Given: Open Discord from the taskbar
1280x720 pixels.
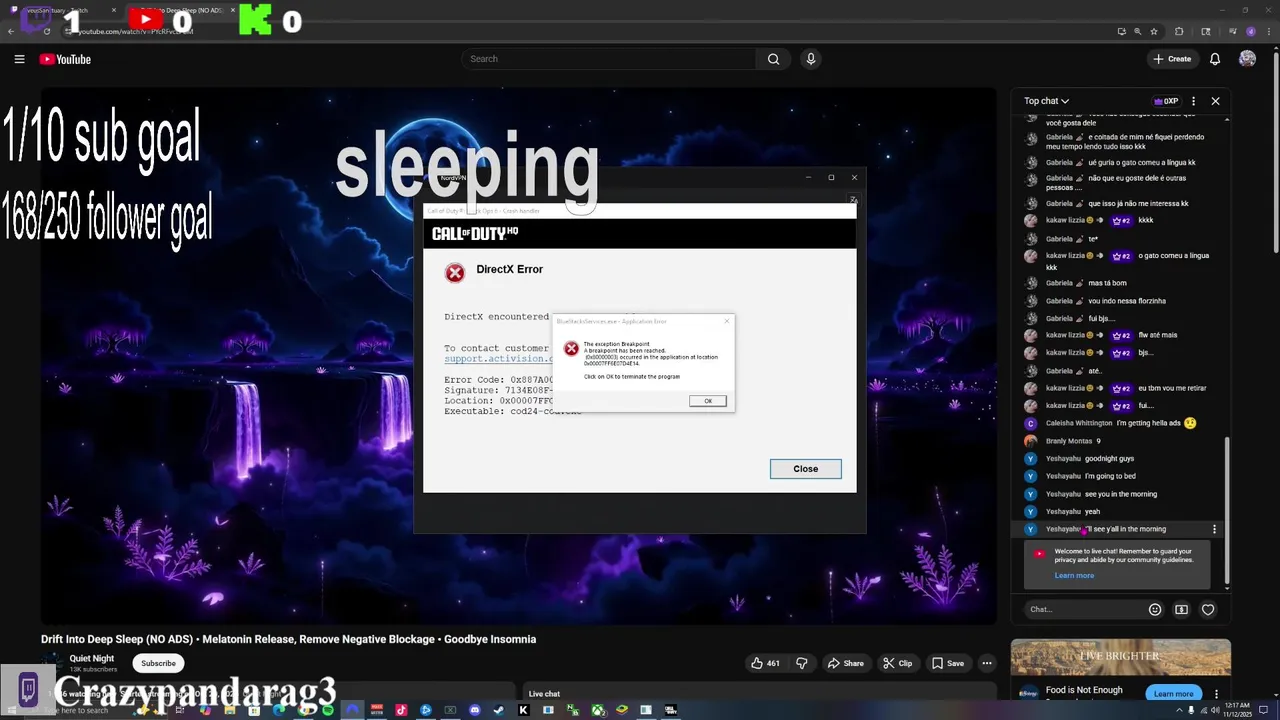Looking at the screenshot, I should pyautogui.click(x=474, y=710).
